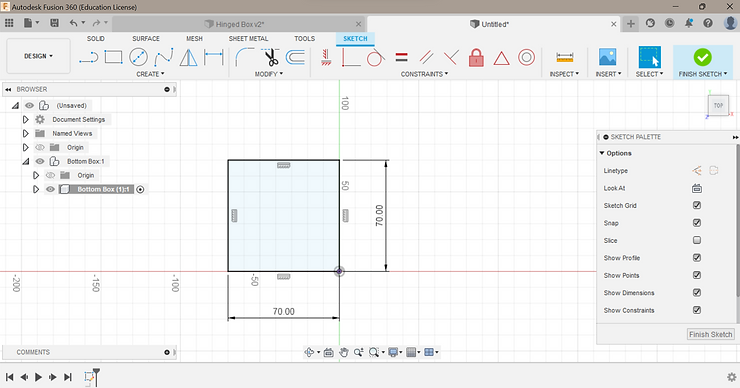Expand the Document Settings node

(x=26, y=119)
